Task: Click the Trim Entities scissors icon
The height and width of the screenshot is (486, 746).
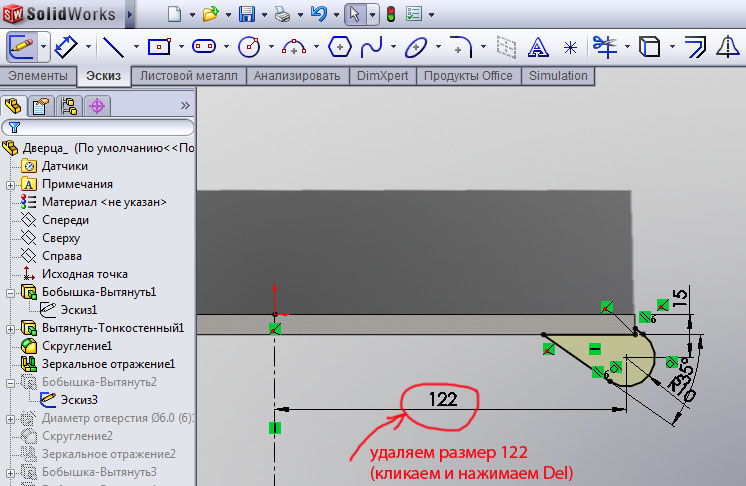Action: (x=604, y=46)
